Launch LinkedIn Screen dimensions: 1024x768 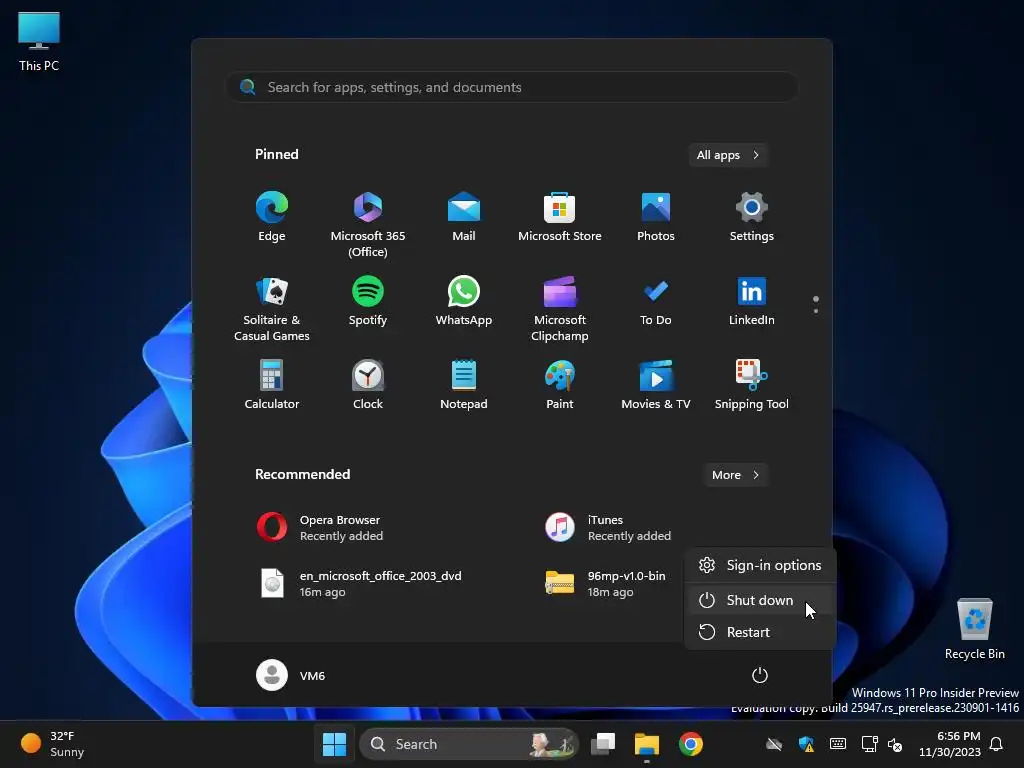pos(752,301)
